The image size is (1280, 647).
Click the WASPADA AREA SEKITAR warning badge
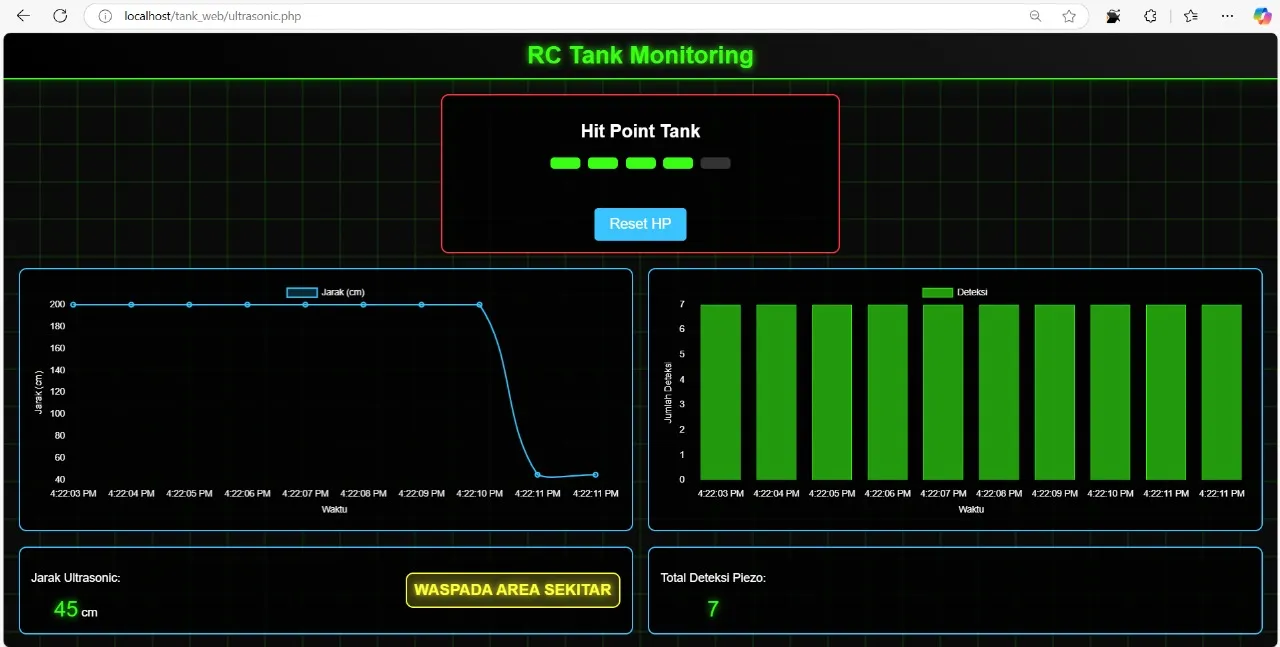pos(513,590)
